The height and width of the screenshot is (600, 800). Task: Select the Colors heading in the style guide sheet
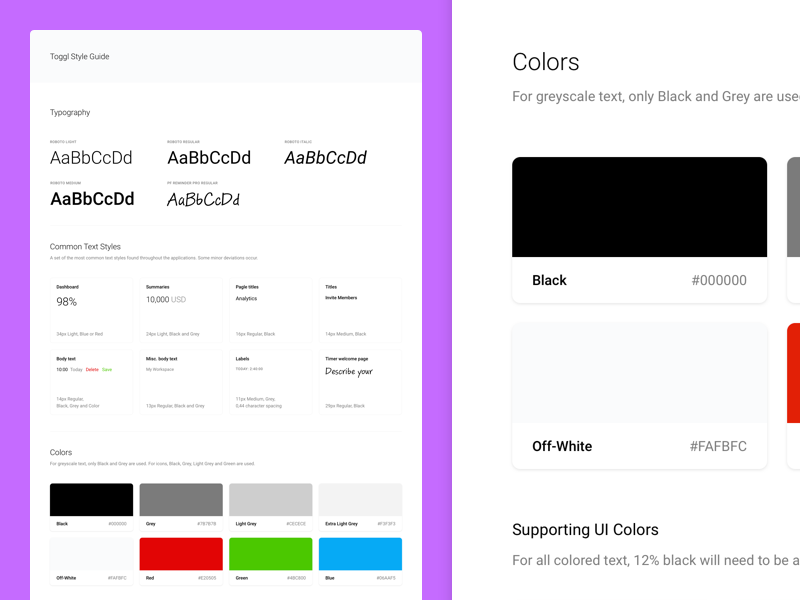[x=61, y=453]
